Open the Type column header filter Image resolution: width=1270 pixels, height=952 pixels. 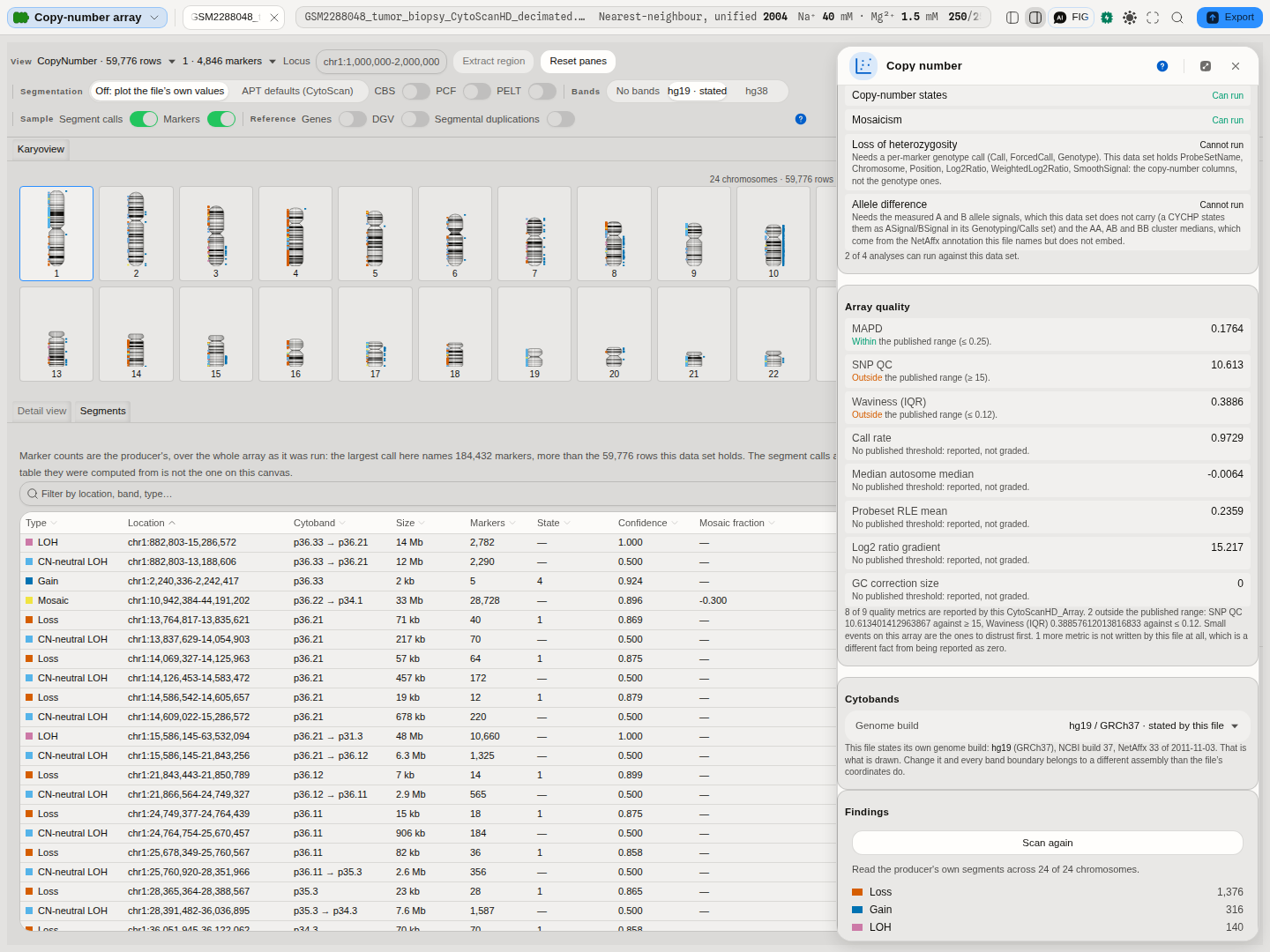pyautogui.click(x=41, y=523)
